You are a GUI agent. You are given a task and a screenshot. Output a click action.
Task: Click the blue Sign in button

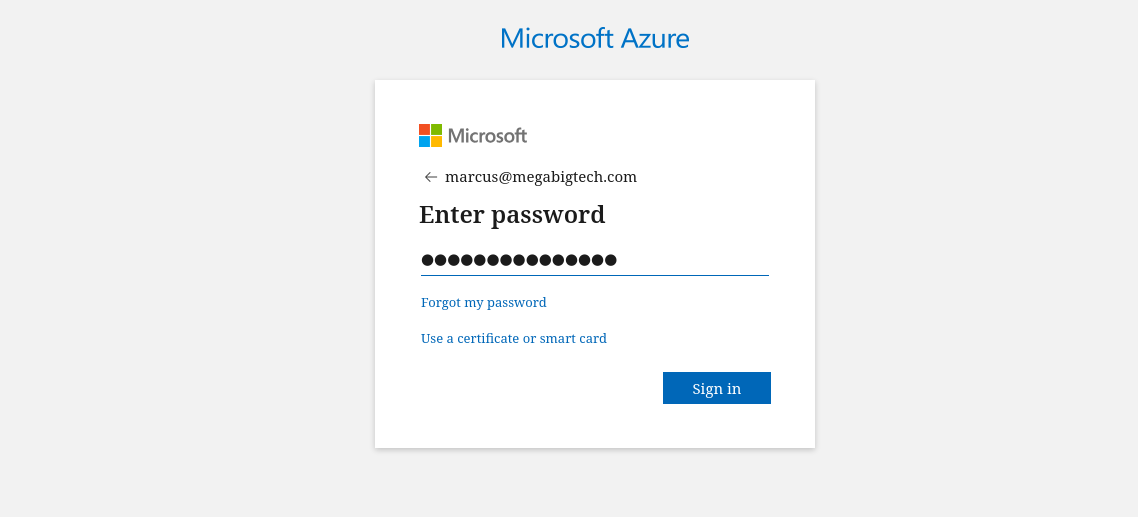(x=716, y=388)
